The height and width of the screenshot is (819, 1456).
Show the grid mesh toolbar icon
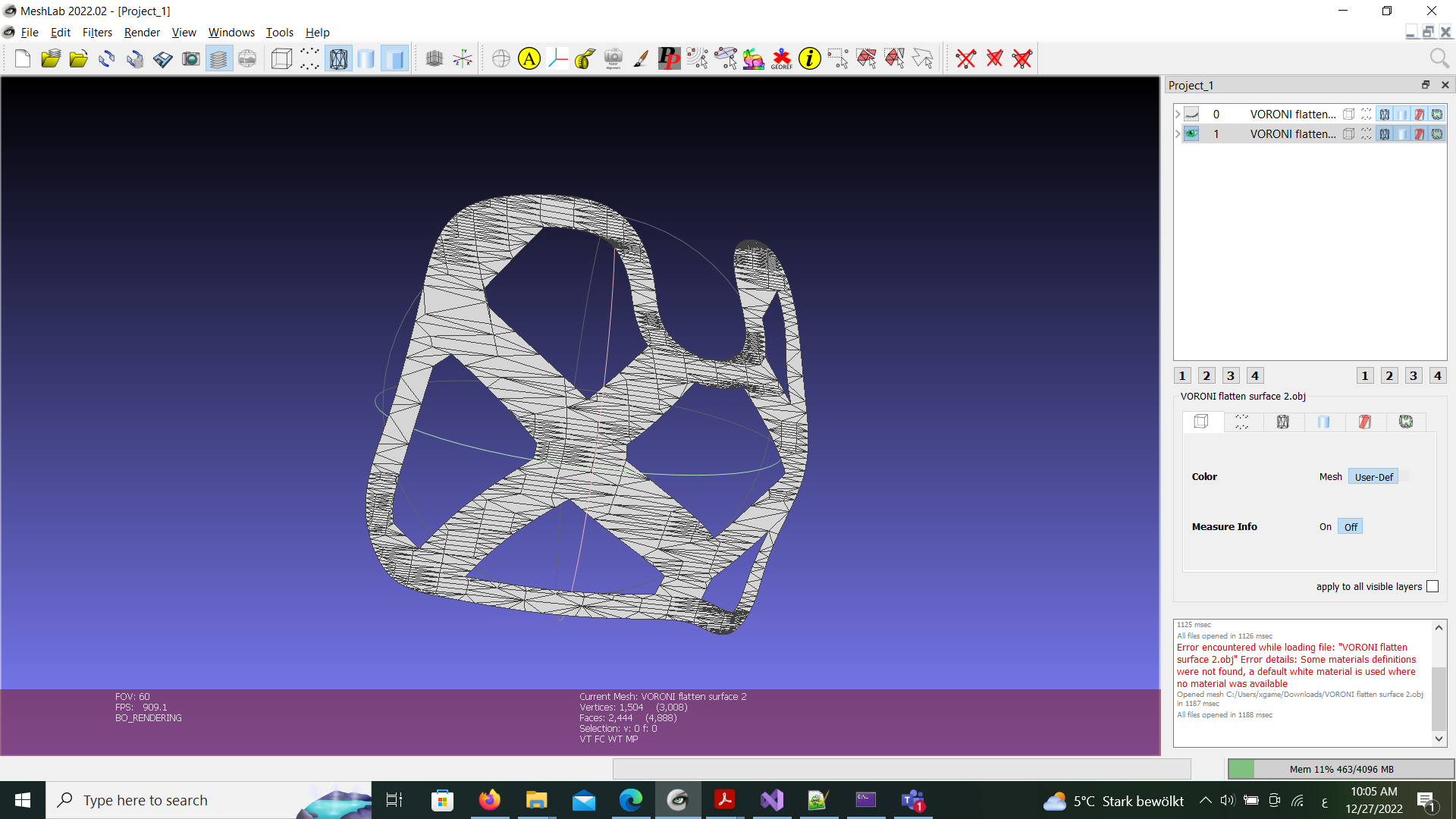435,58
